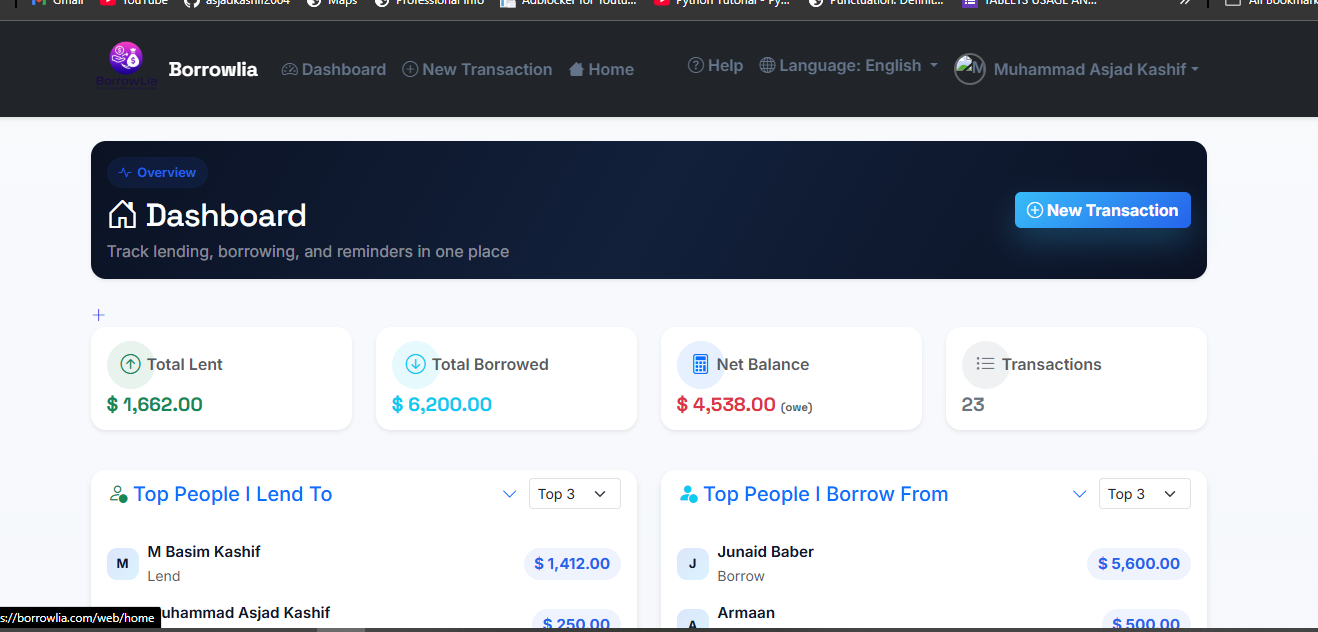Click the Net Balance calculator icon
The width and height of the screenshot is (1318, 632).
pos(700,365)
